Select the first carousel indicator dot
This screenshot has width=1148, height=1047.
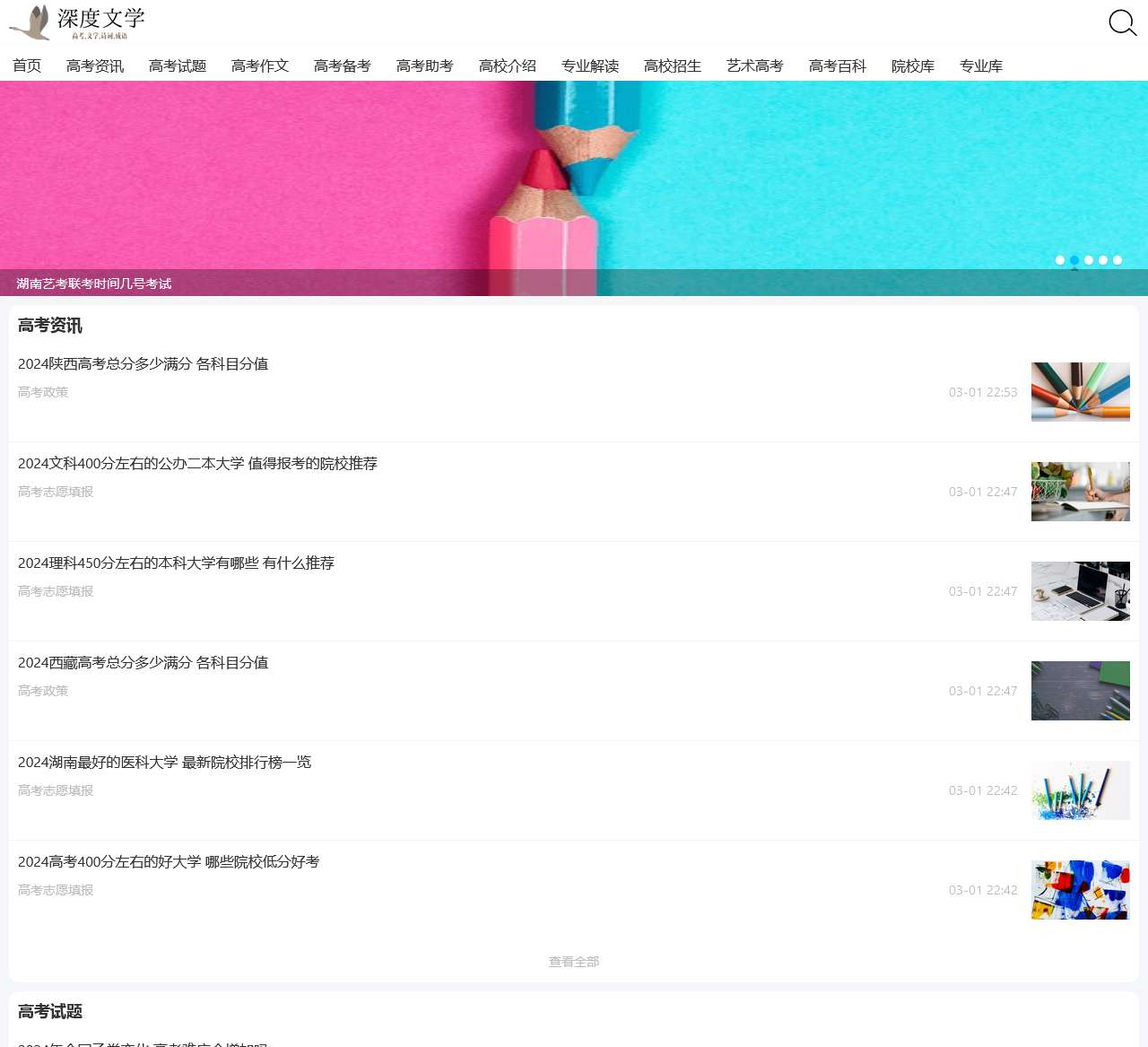(1060, 260)
